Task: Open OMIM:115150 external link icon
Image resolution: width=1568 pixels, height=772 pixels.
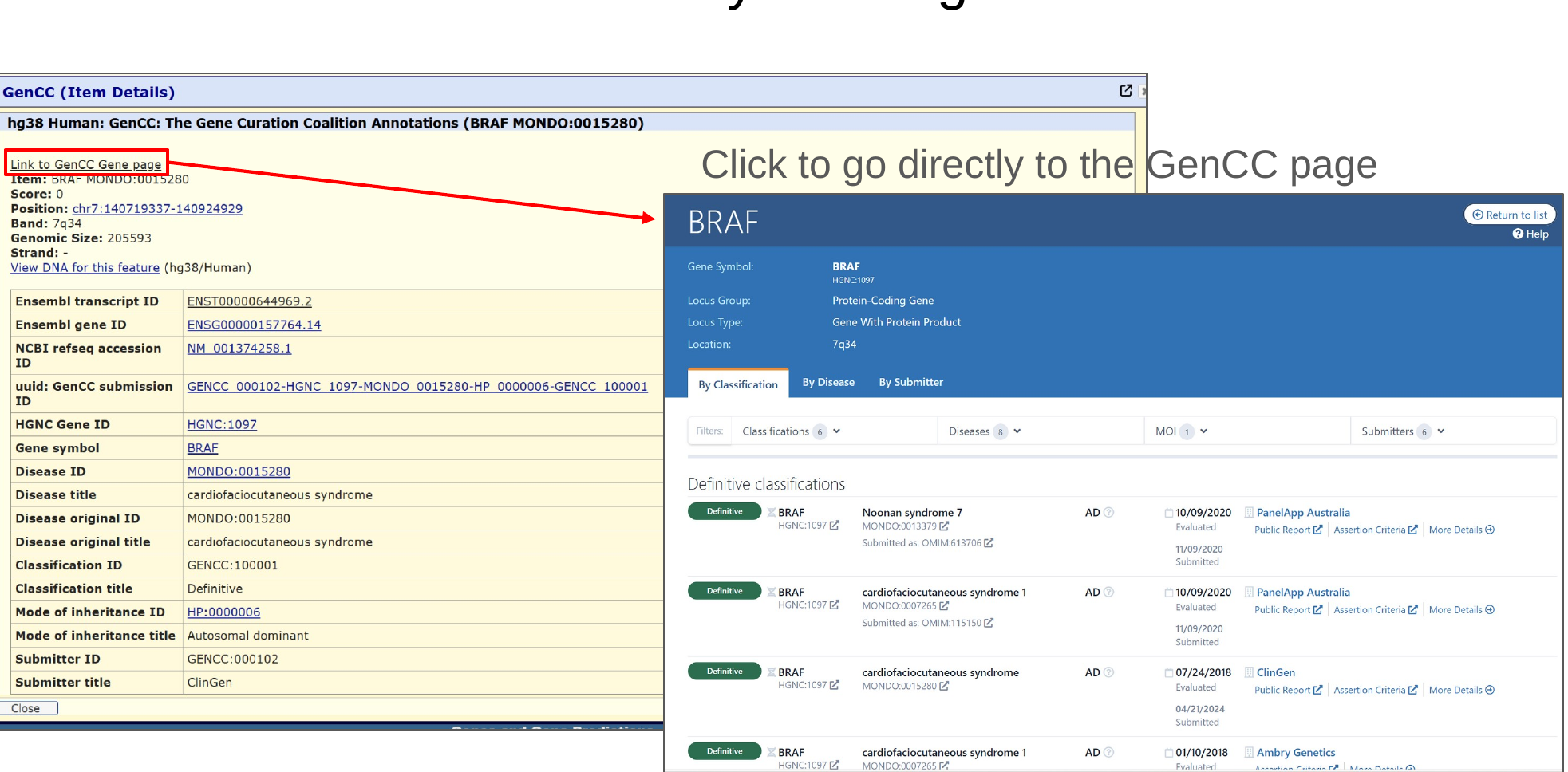Action: click(x=989, y=623)
